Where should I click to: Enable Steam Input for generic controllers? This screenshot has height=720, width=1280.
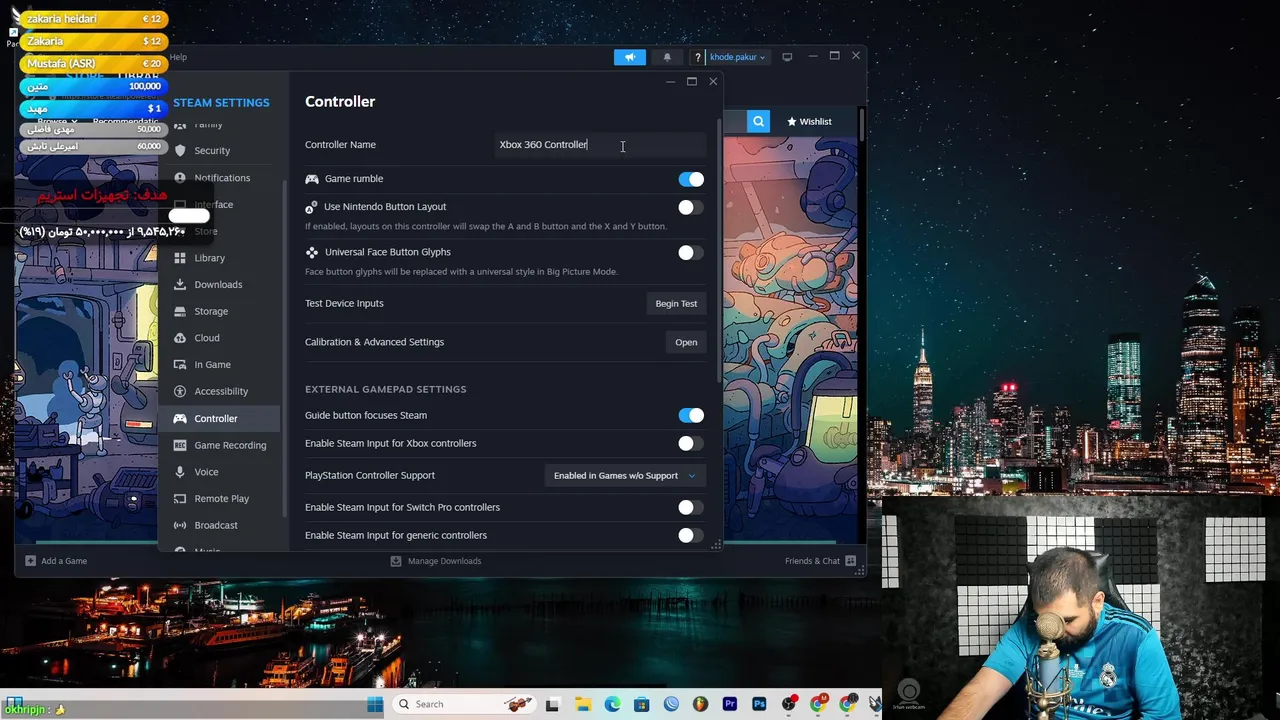click(x=691, y=535)
